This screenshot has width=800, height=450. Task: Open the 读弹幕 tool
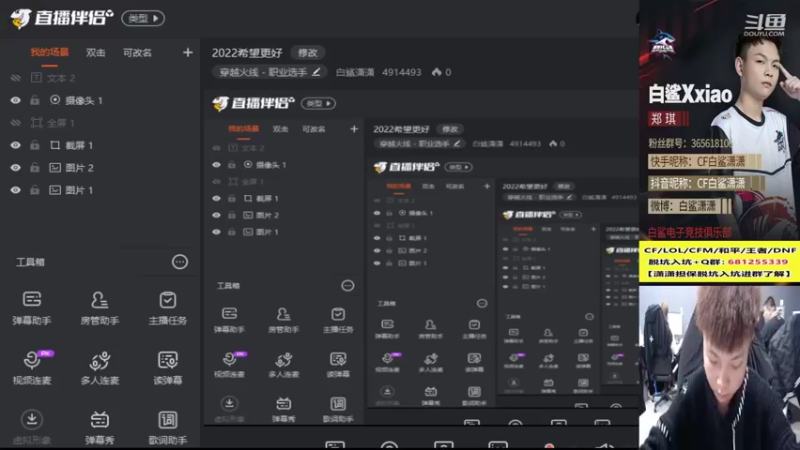coord(167,367)
